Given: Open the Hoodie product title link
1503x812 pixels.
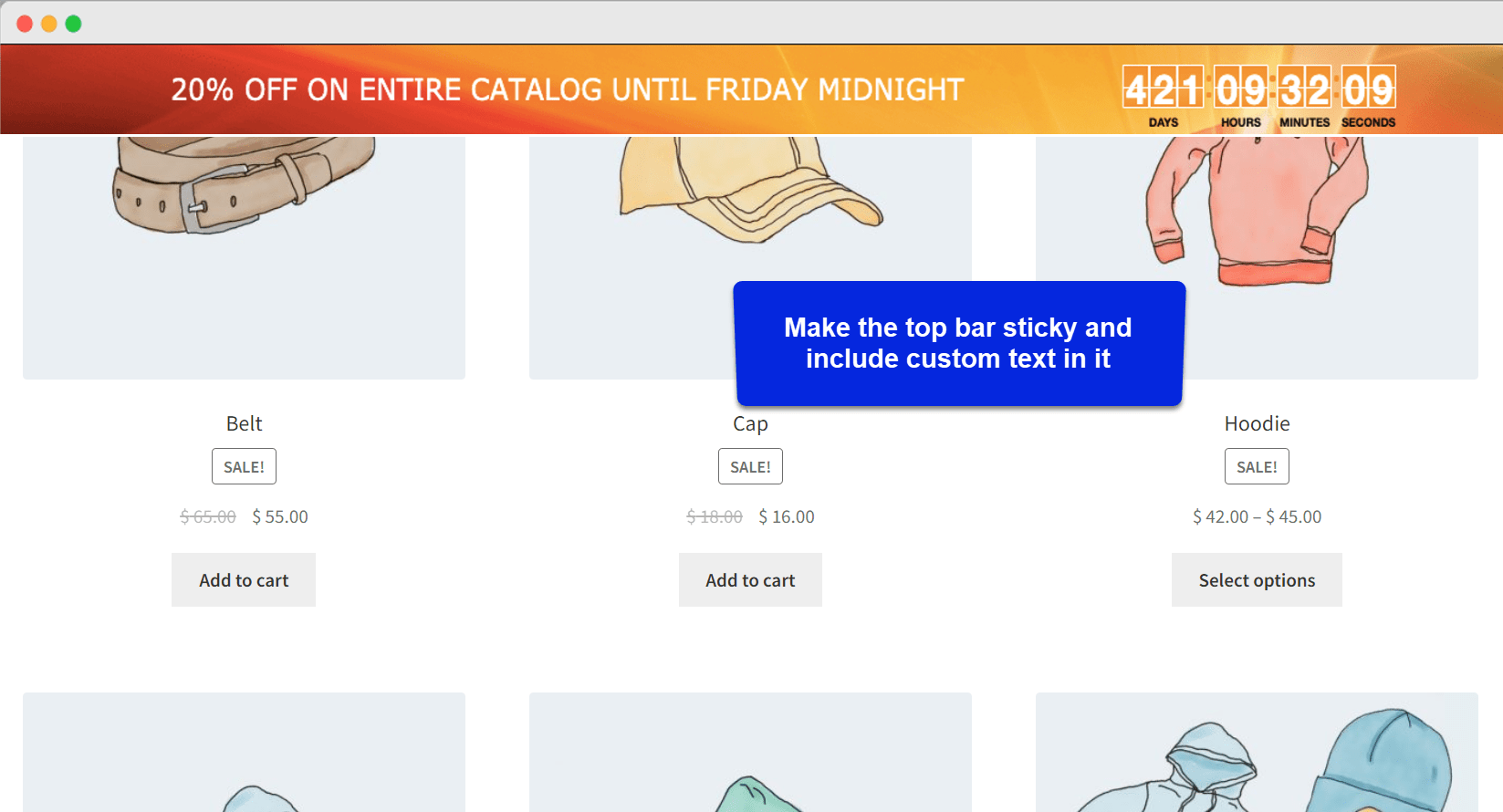Looking at the screenshot, I should click(x=1257, y=423).
